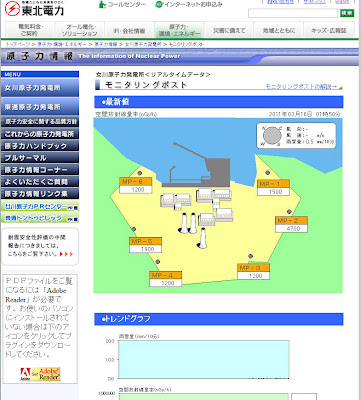The image size is (361, 400).
Task: Open the モニタリングポストの解説 link
Action: point(303,87)
